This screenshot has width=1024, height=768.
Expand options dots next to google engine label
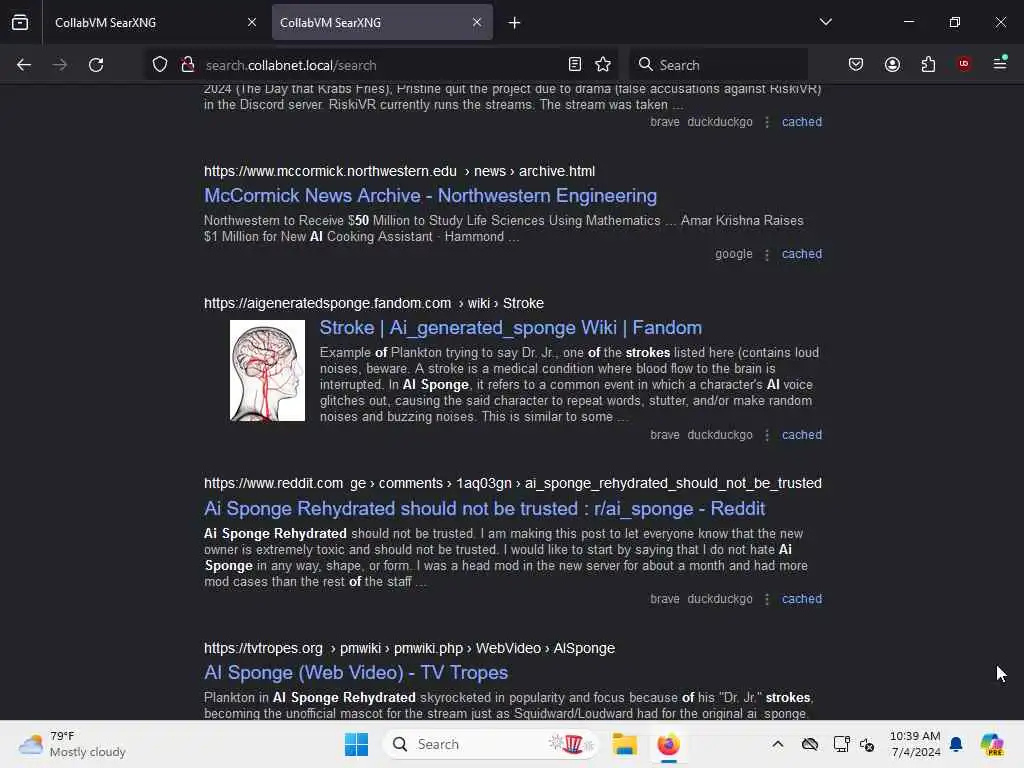767,255
